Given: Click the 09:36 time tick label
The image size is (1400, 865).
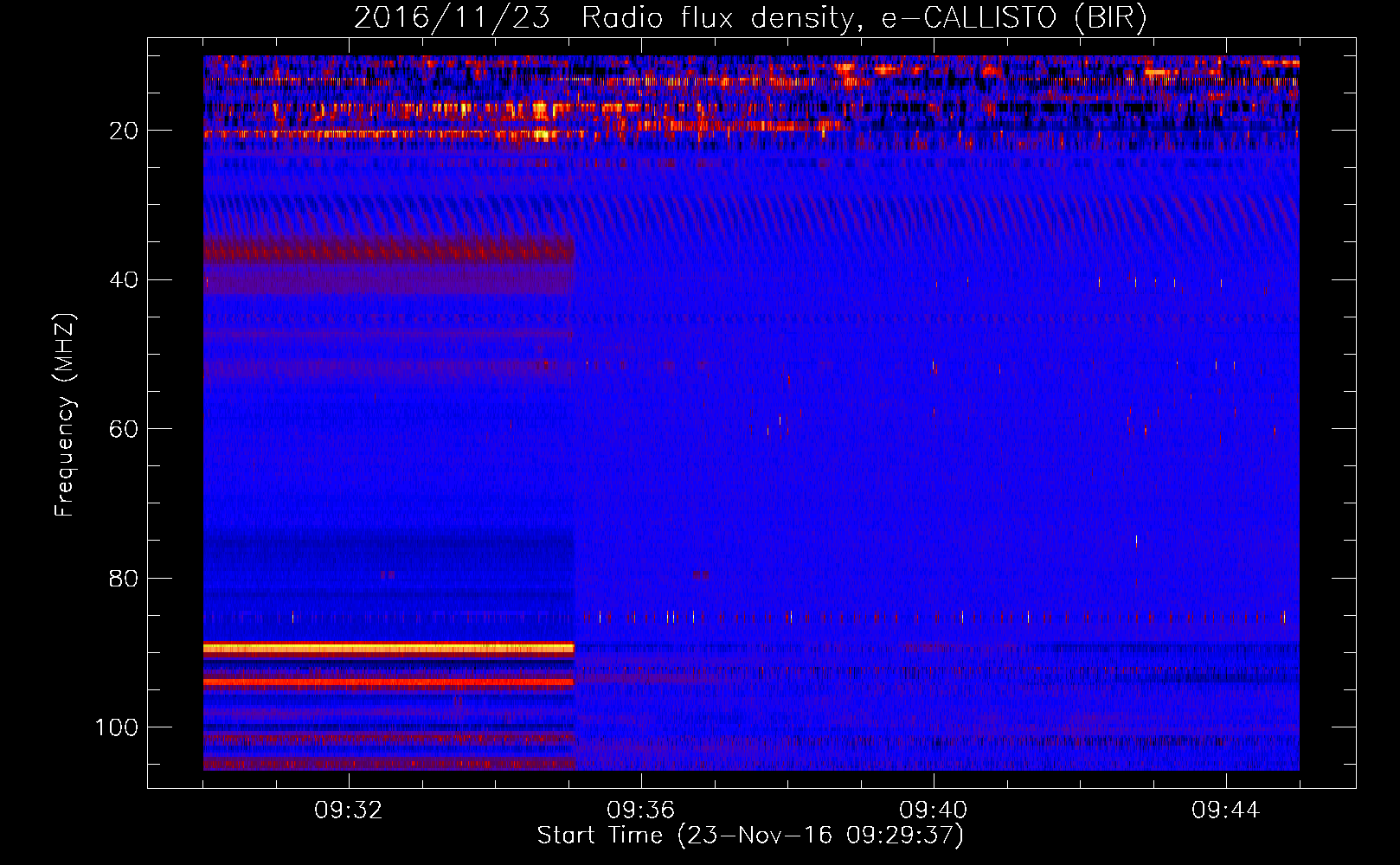Looking at the screenshot, I should click(x=641, y=811).
